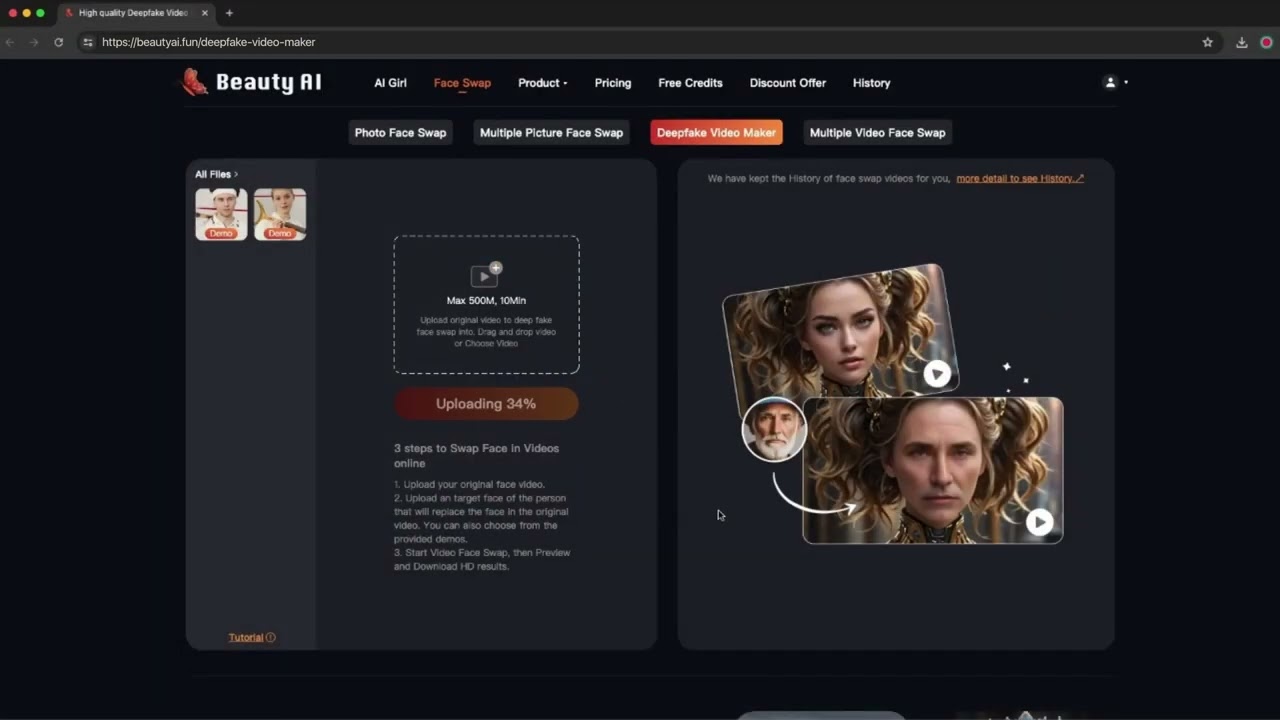Open a new browser tab
Image resolution: width=1280 pixels, height=720 pixels.
(x=229, y=13)
